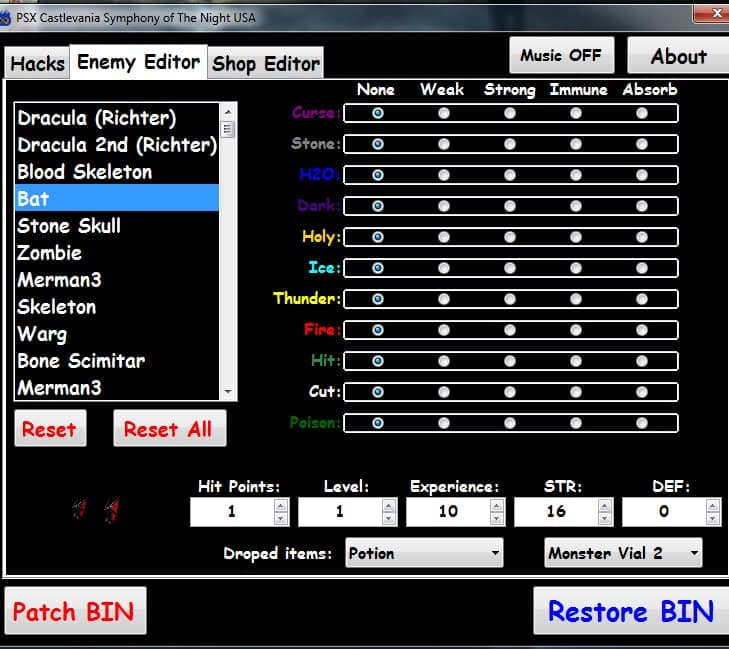
Task: Increase Hit Points with up arrow
Action: [281, 505]
